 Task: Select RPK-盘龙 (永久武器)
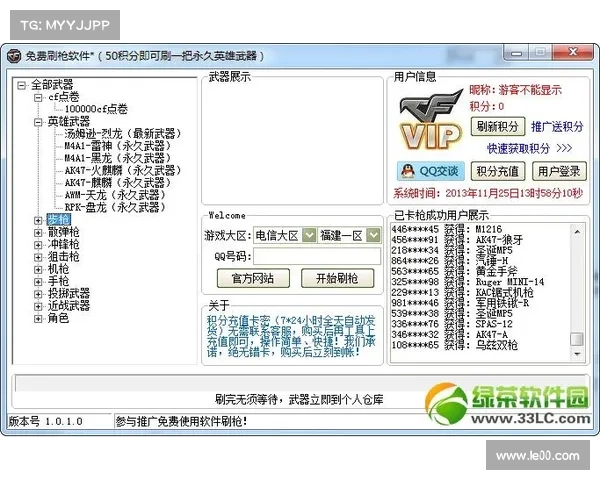tap(115, 207)
